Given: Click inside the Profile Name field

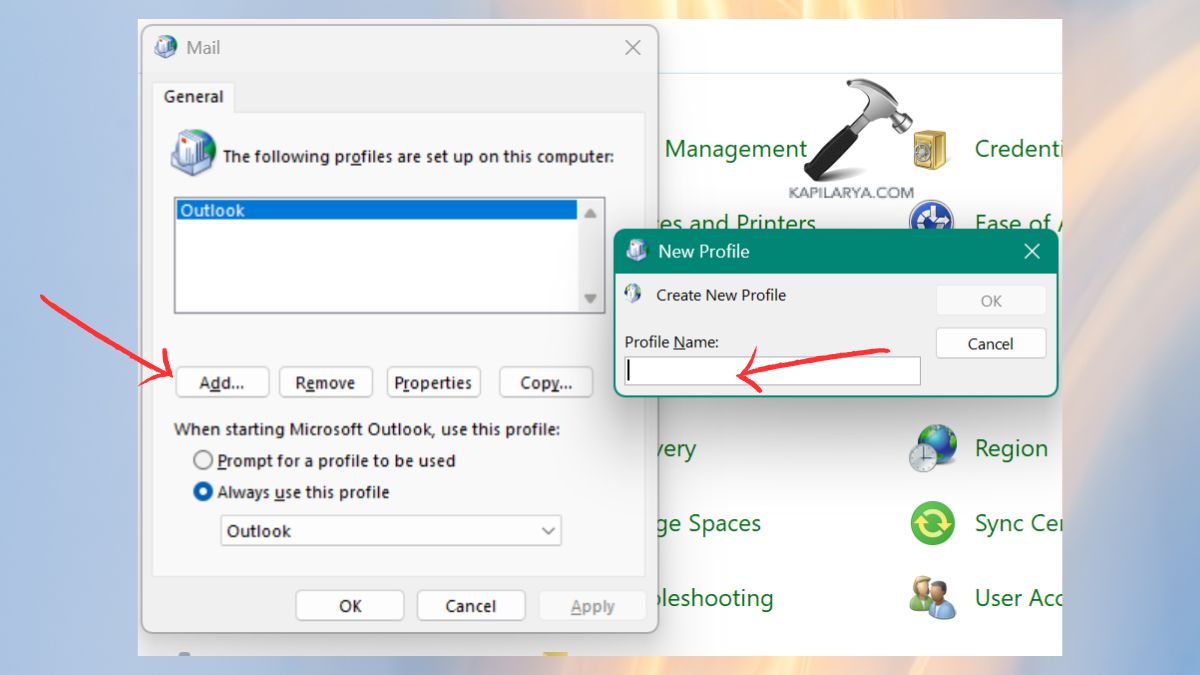Looking at the screenshot, I should (x=770, y=370).
